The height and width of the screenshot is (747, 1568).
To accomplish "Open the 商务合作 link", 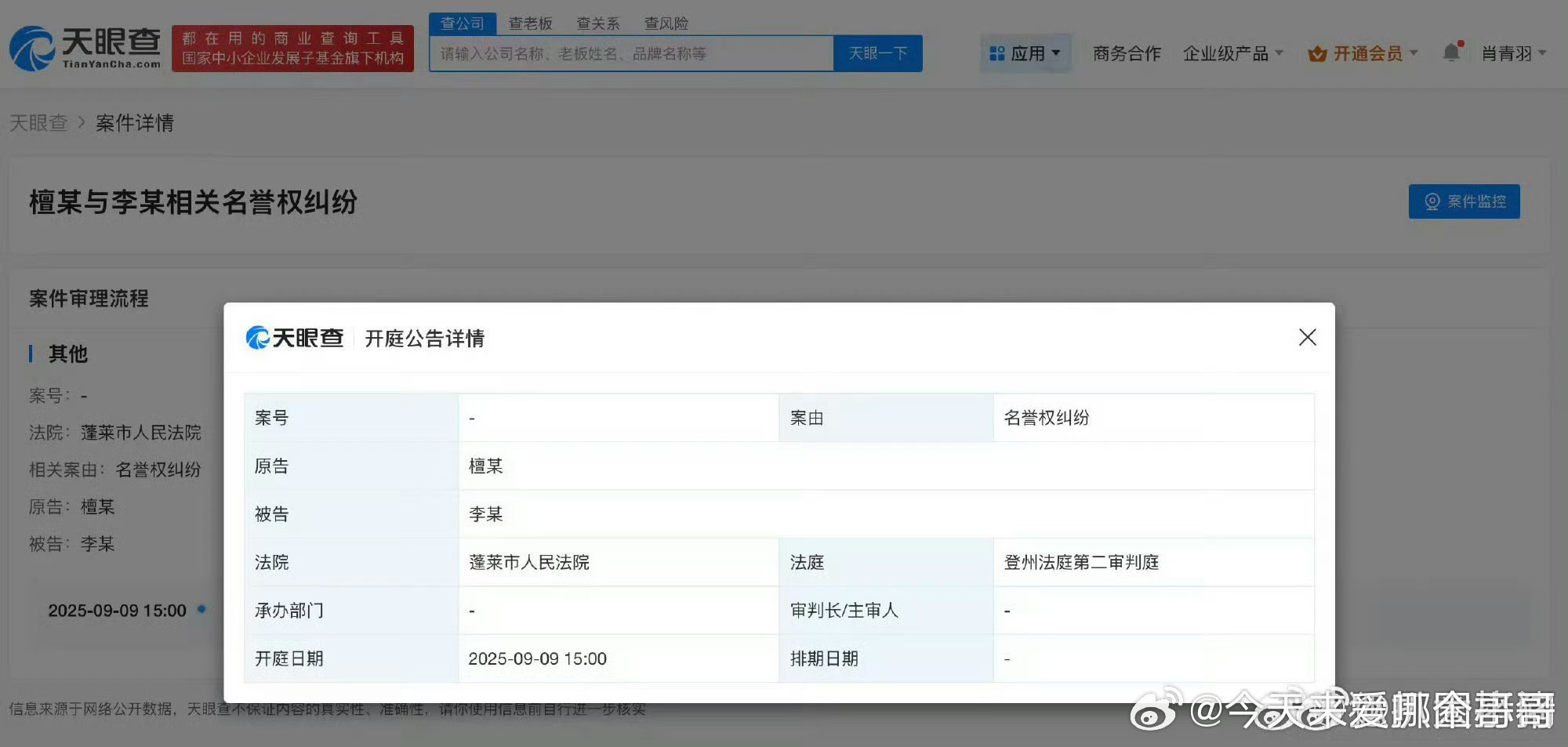I will click(1127, 53).
